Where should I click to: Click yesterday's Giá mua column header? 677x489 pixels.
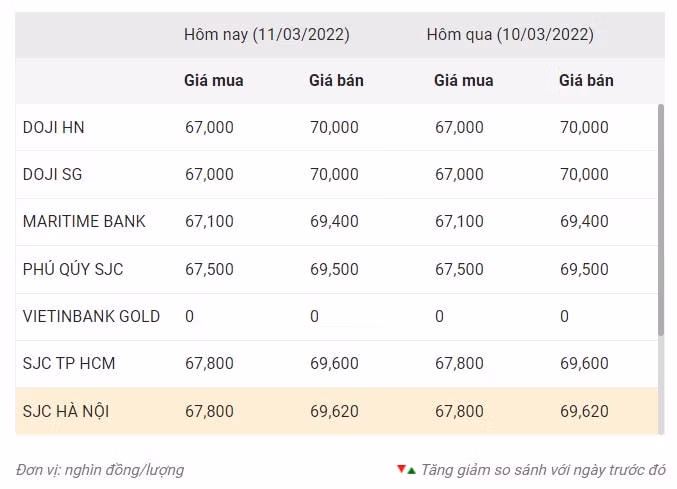[464, 81]
